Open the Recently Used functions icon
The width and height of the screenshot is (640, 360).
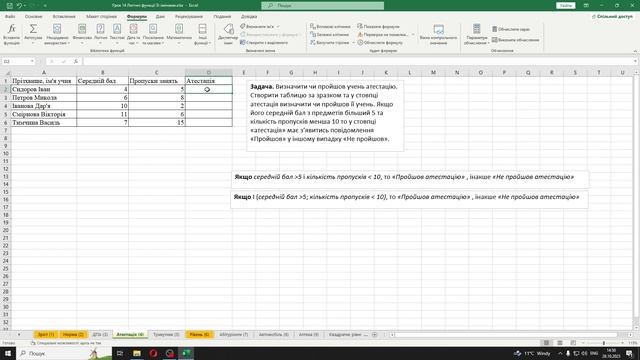57,29
